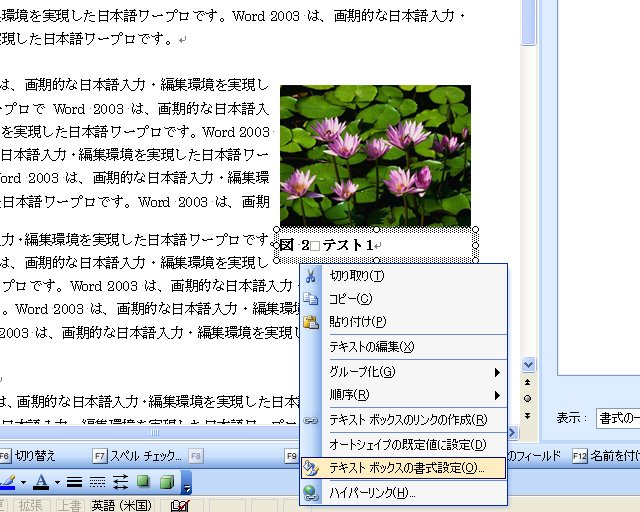The height and width of the screenshot is (512, 640).
Task: Click the chain link icon for text box linking
Action: 311,420
